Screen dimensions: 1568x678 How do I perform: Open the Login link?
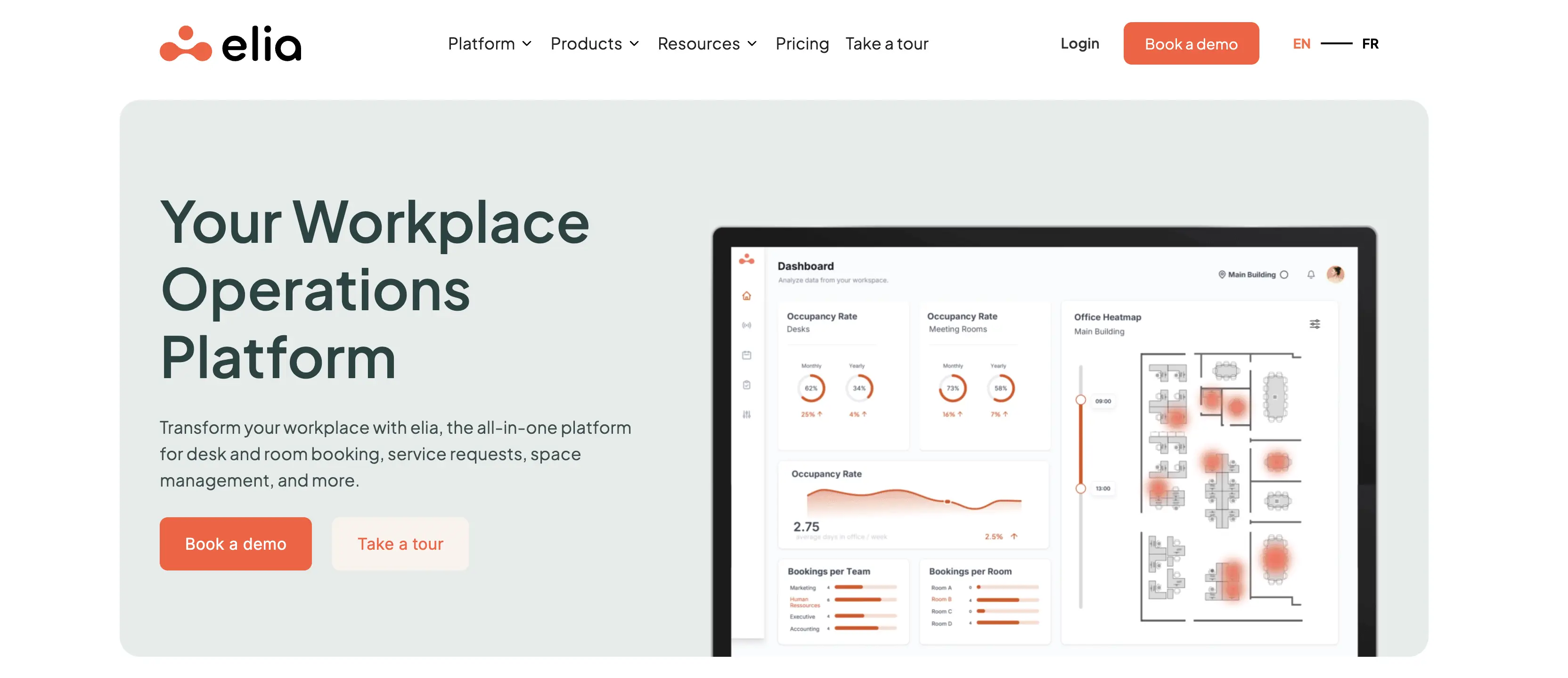click(1079, 44)
